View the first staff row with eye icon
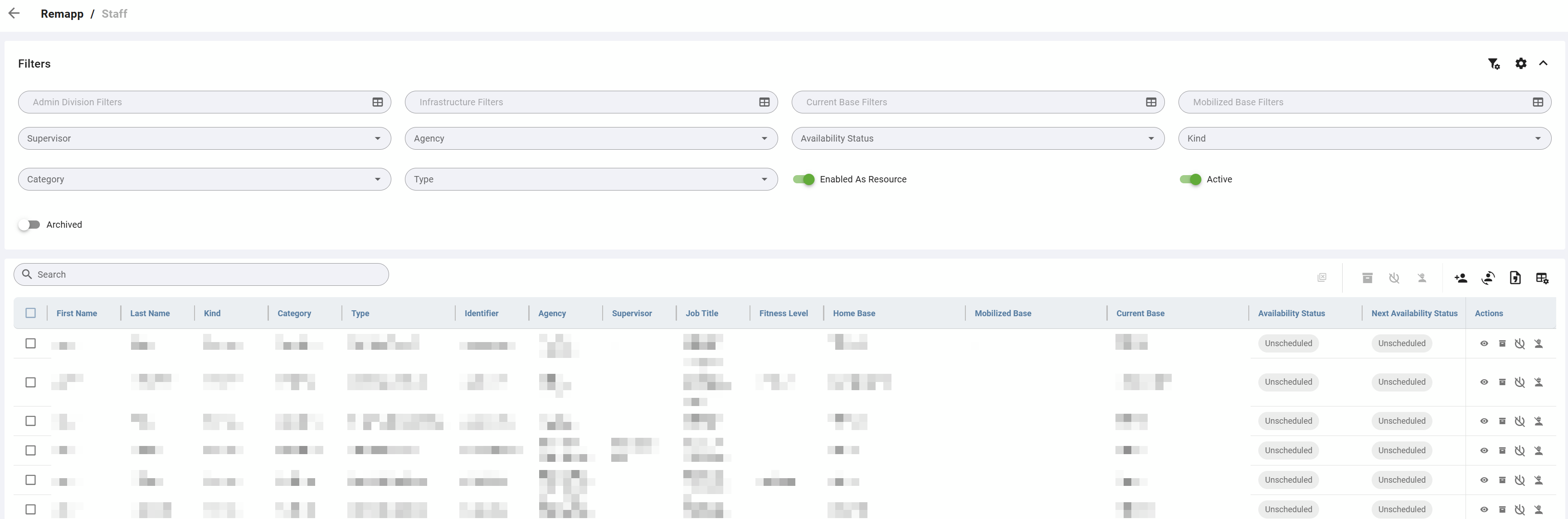Viewport: 1568px width, 519px height. (x=1484, y=343)
